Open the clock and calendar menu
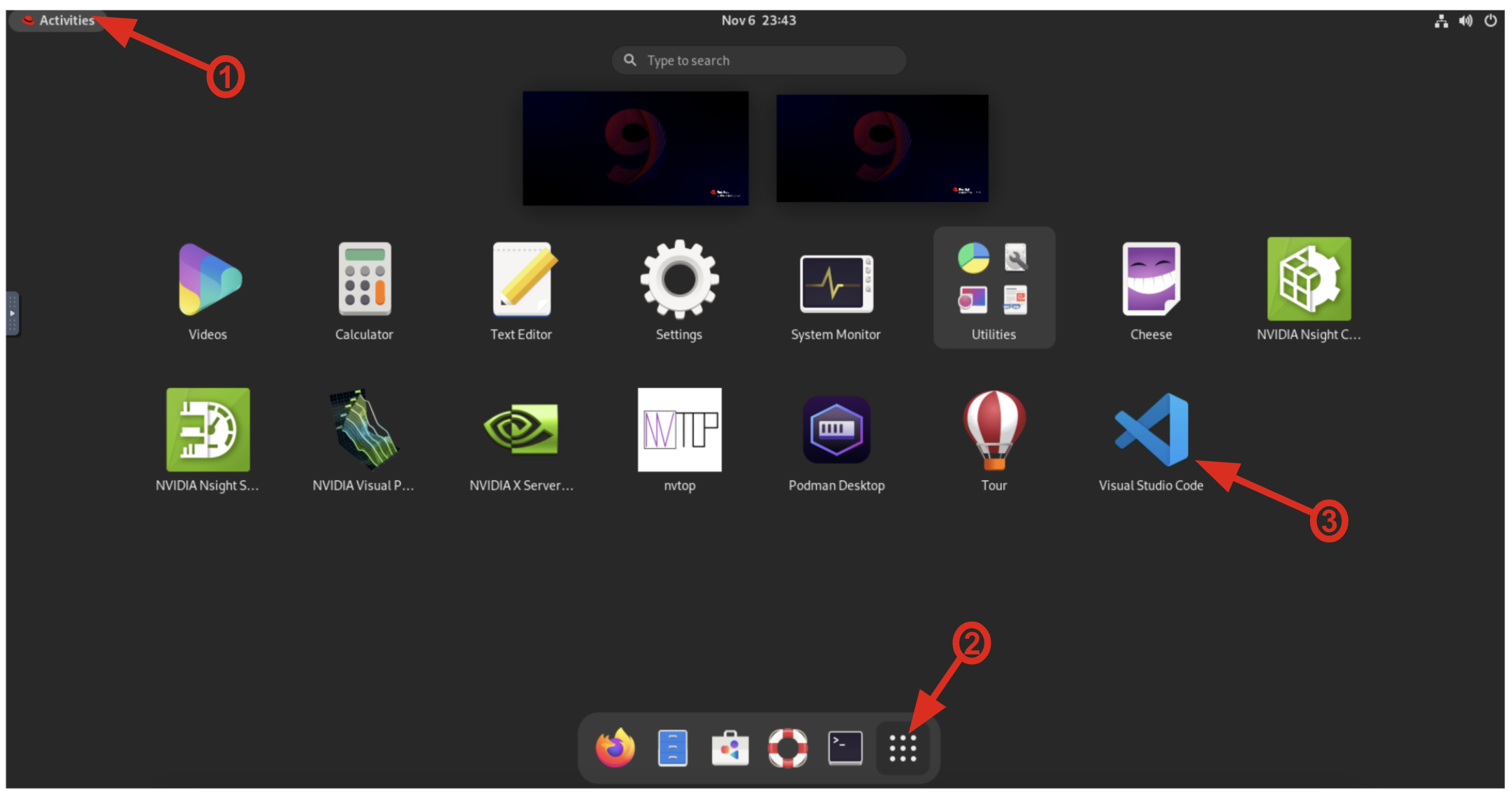 click(758, 20)
